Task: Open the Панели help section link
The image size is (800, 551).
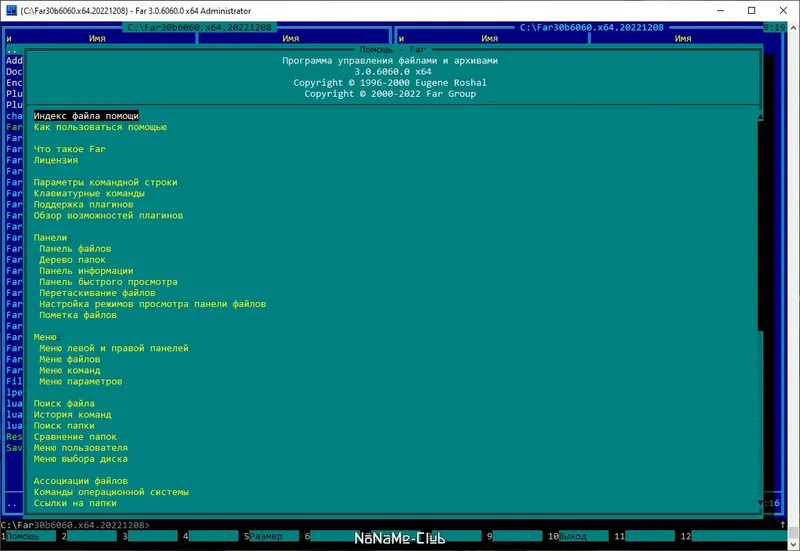Action: pyautogui.click(x=51, y=238)
